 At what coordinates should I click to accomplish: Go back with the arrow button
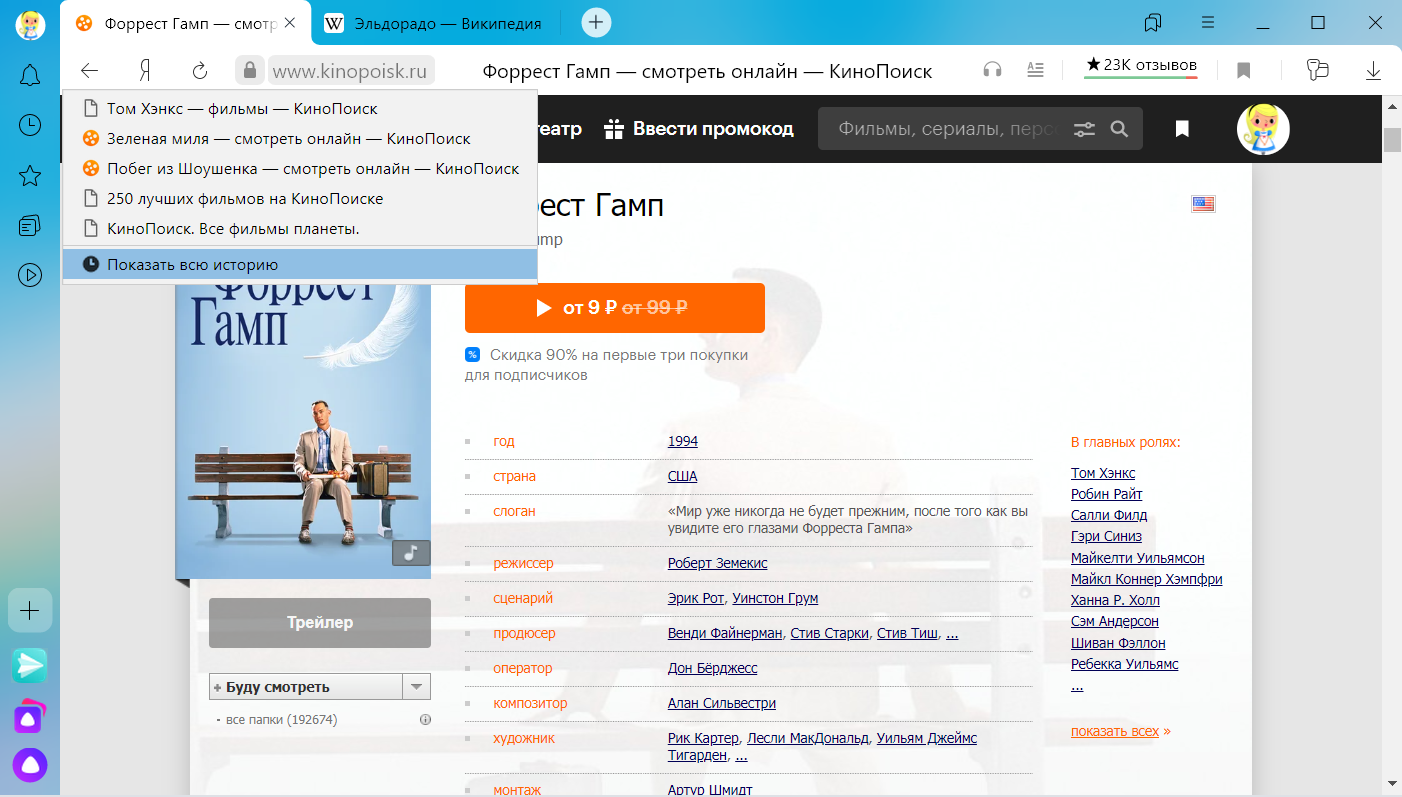click(x=90, y=70)
